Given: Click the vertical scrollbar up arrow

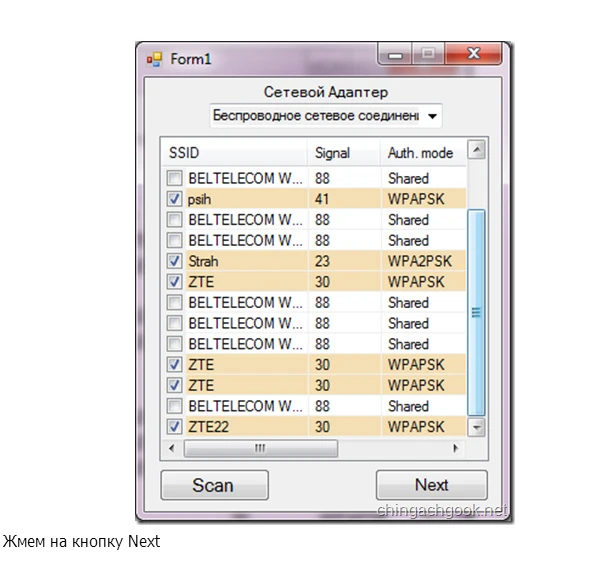Looking at the screenshot, I should pos(476,150).
